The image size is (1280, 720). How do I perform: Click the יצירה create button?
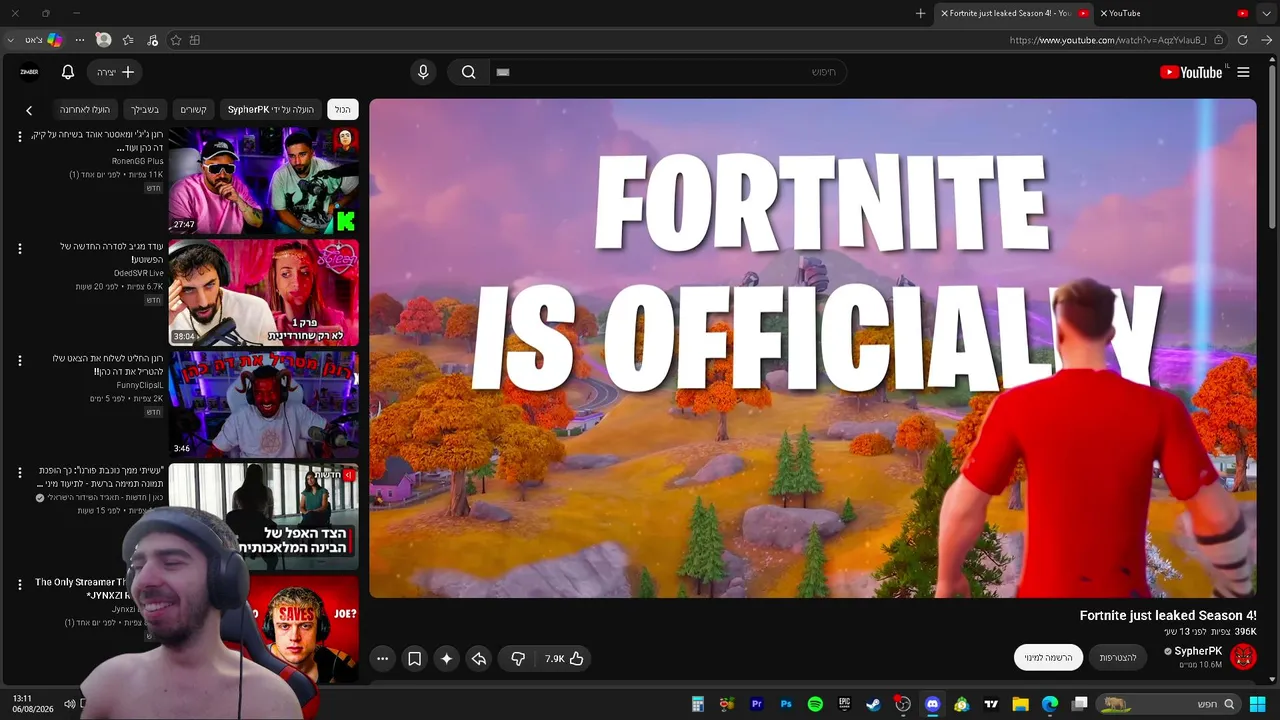[x=115, y=72]
